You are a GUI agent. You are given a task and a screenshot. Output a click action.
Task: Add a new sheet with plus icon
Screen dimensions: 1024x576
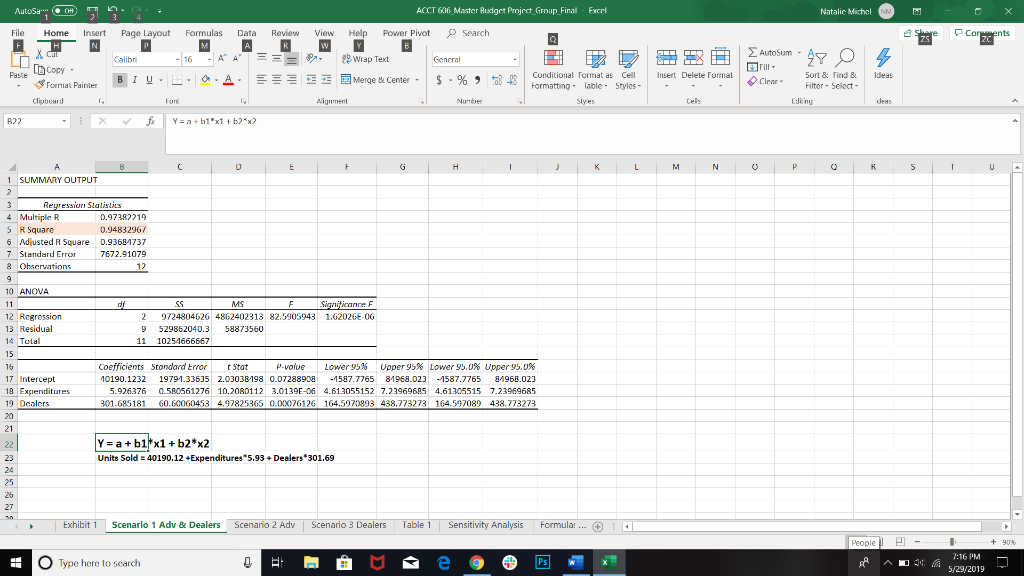point(597,526)
